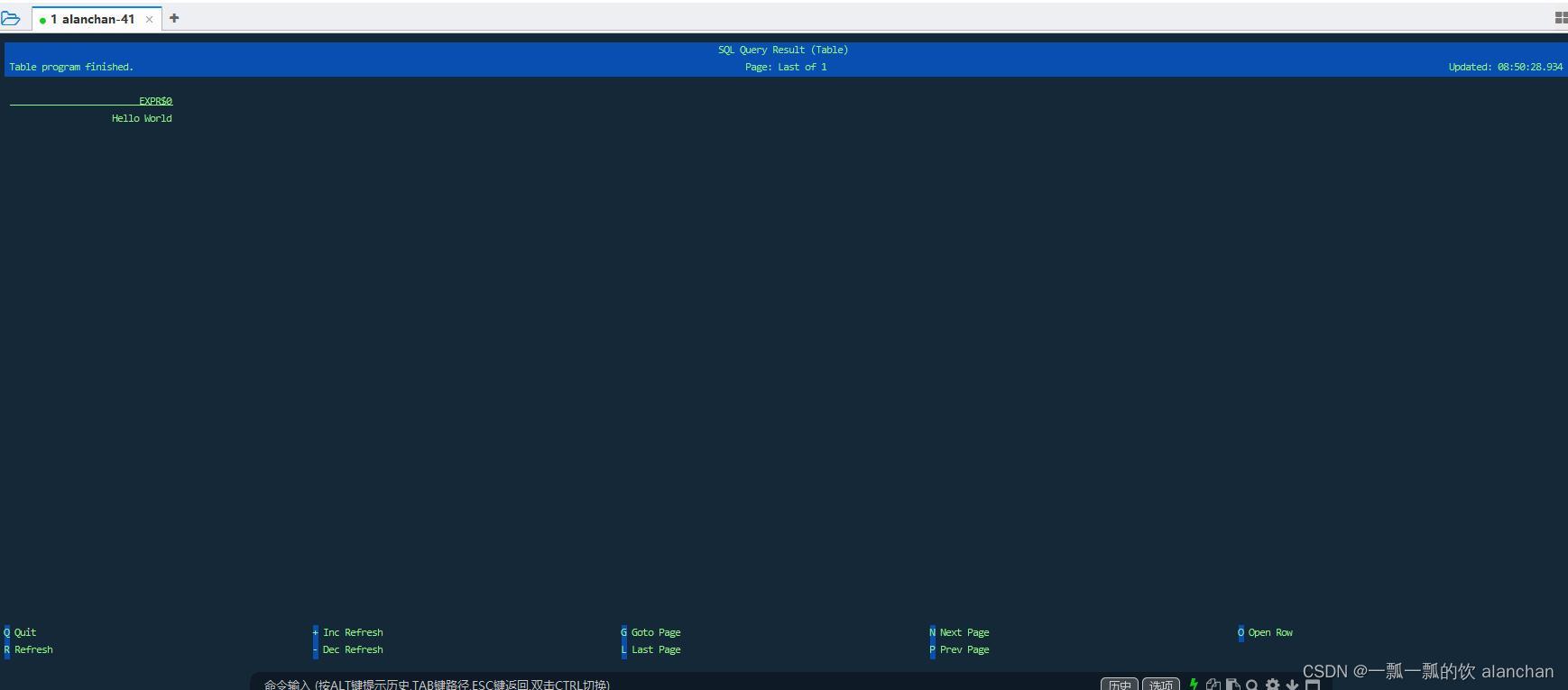Click Dec Refresh option
Viewport: 1568px width, 690px height.
coord(348,649)
